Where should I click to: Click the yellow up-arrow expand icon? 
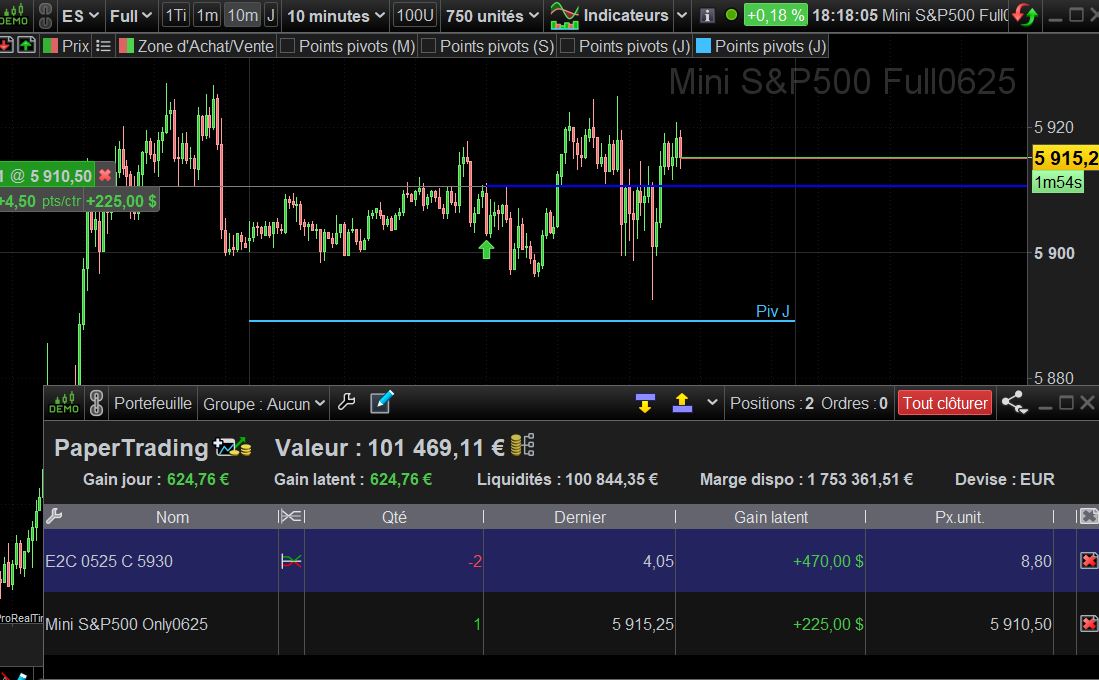(x=682, y=403)
